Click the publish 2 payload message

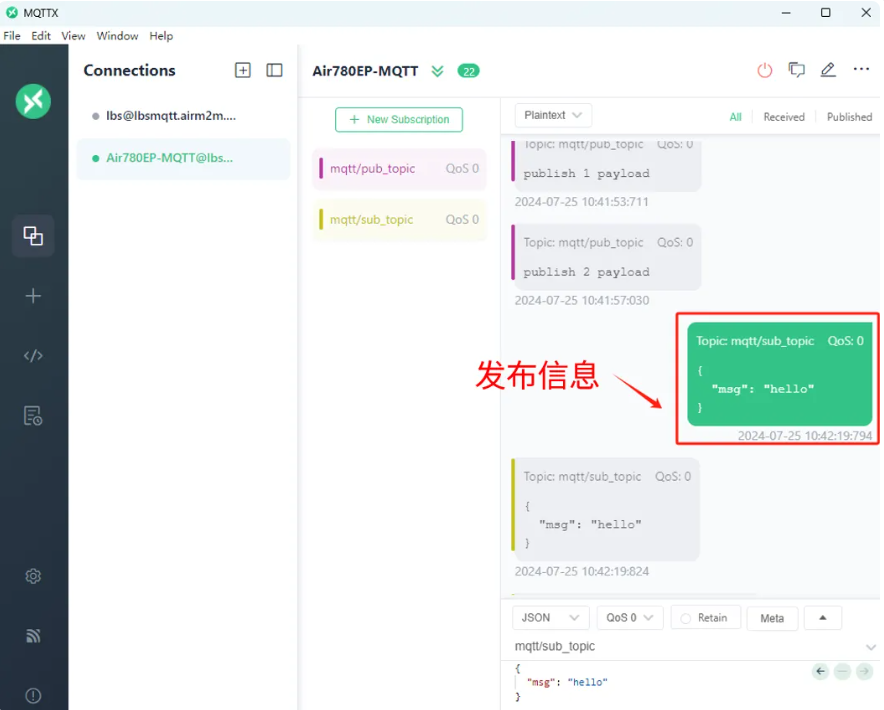[x=606, y=257]
